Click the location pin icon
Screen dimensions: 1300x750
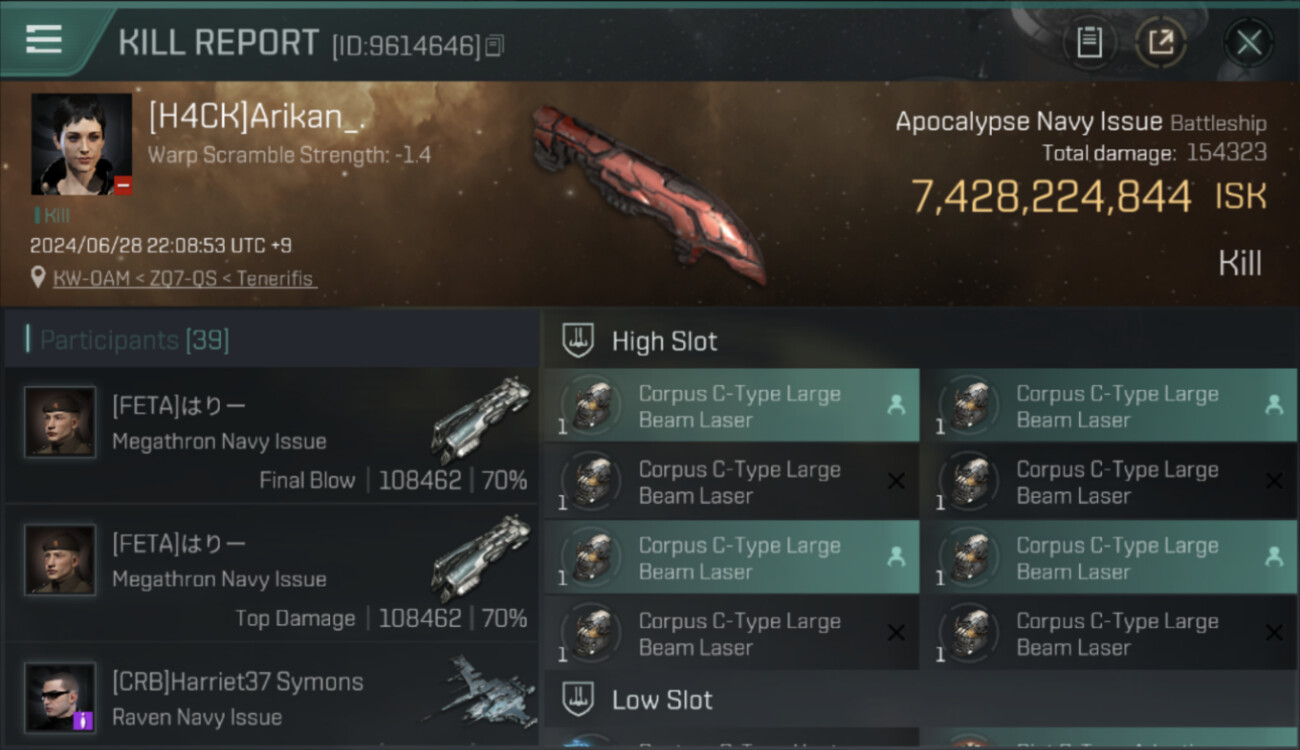tap(38, 277)
